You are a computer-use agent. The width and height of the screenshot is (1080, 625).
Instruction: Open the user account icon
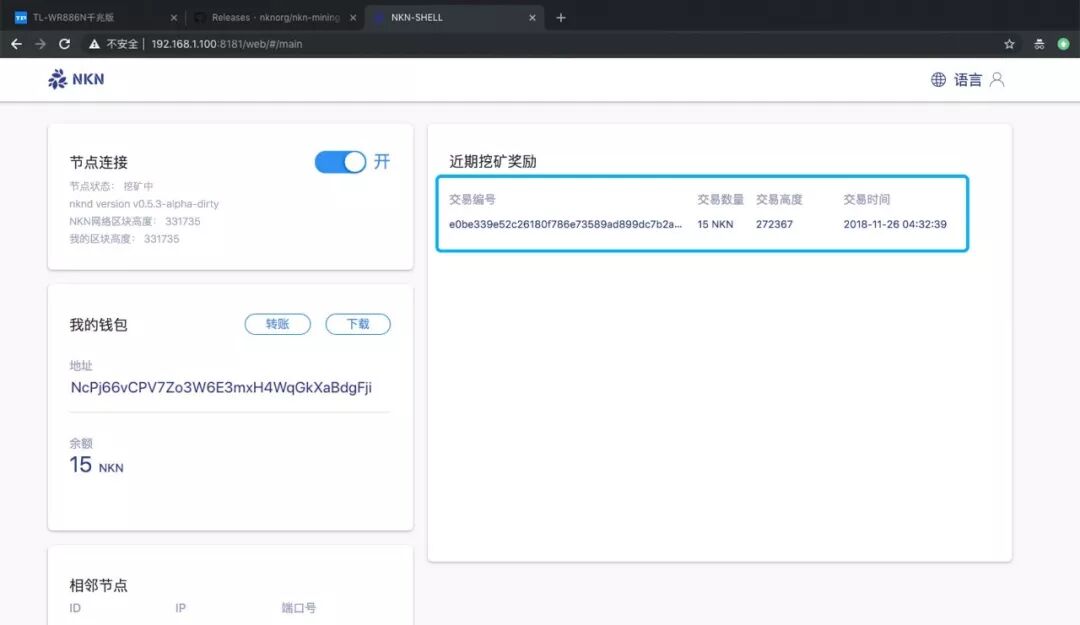997,80
